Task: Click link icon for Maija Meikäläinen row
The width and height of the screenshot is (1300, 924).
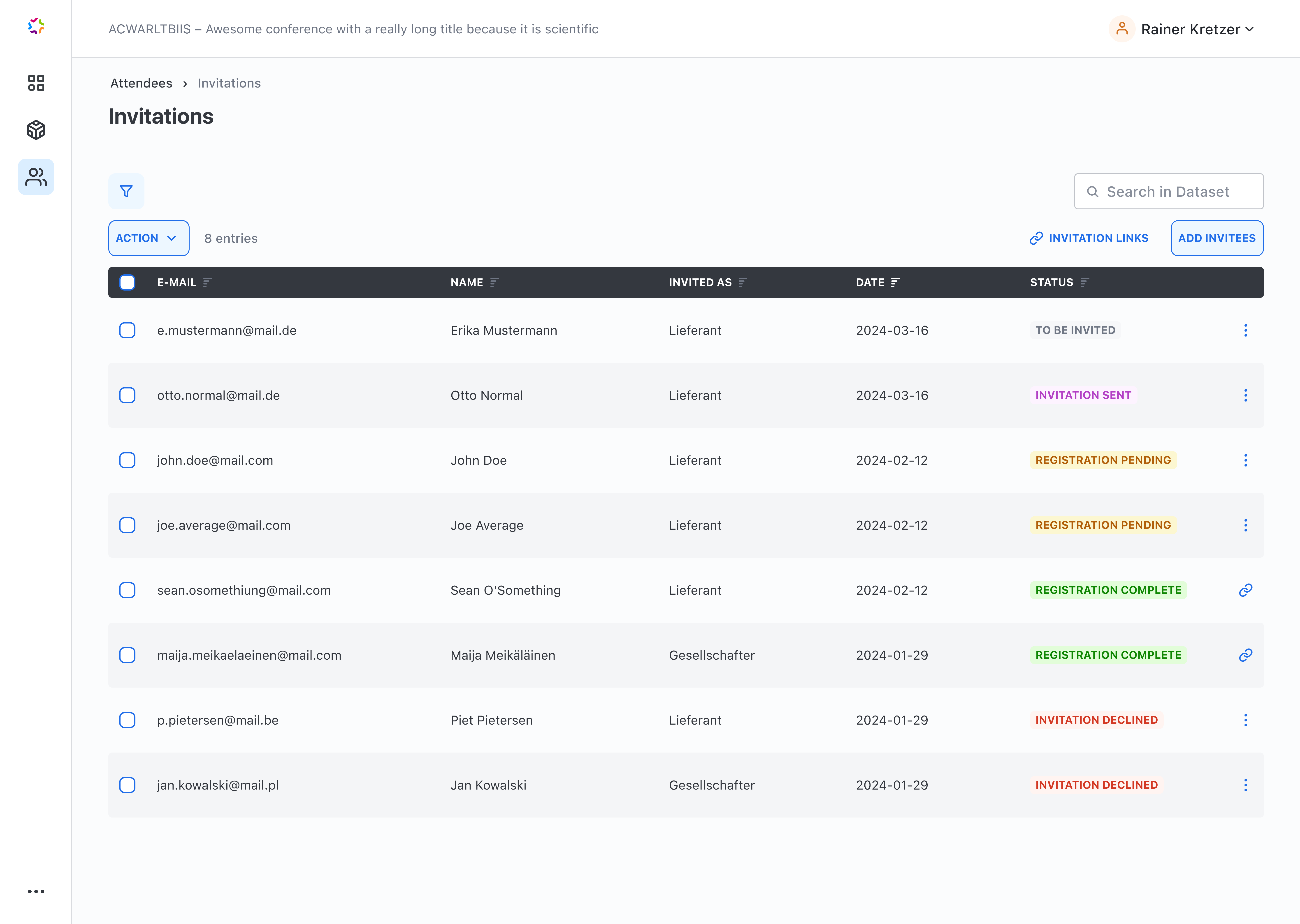Action: pyautogui.click(x=1245, y=655)
